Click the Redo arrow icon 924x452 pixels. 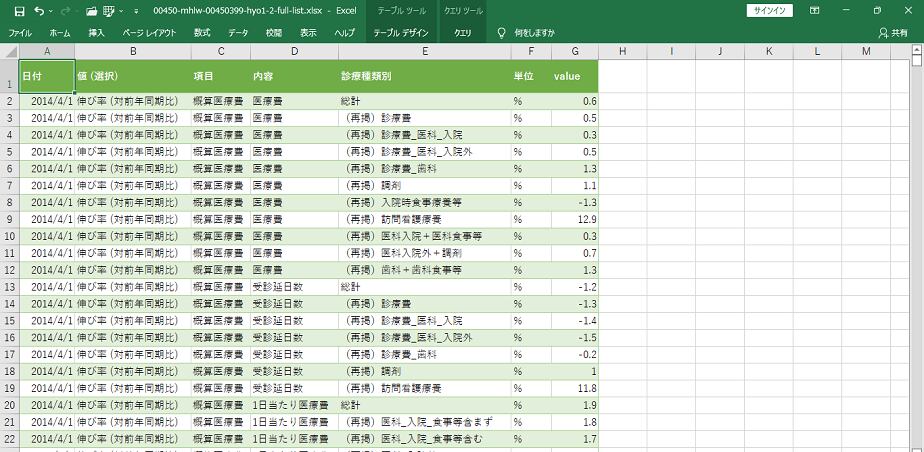(64, 10)
